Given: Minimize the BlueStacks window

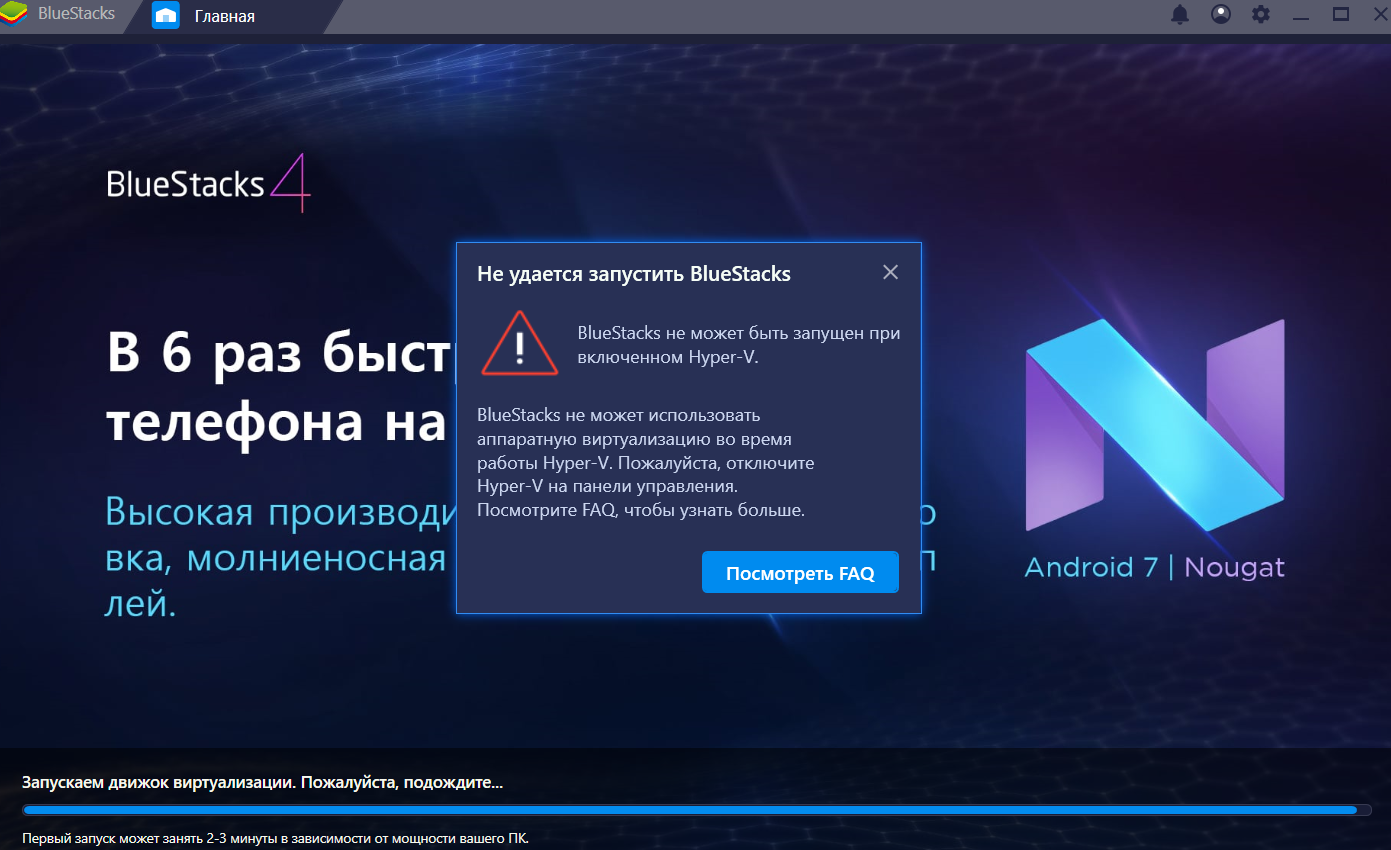Looking at the screenshot, I should coord(1301,15).
